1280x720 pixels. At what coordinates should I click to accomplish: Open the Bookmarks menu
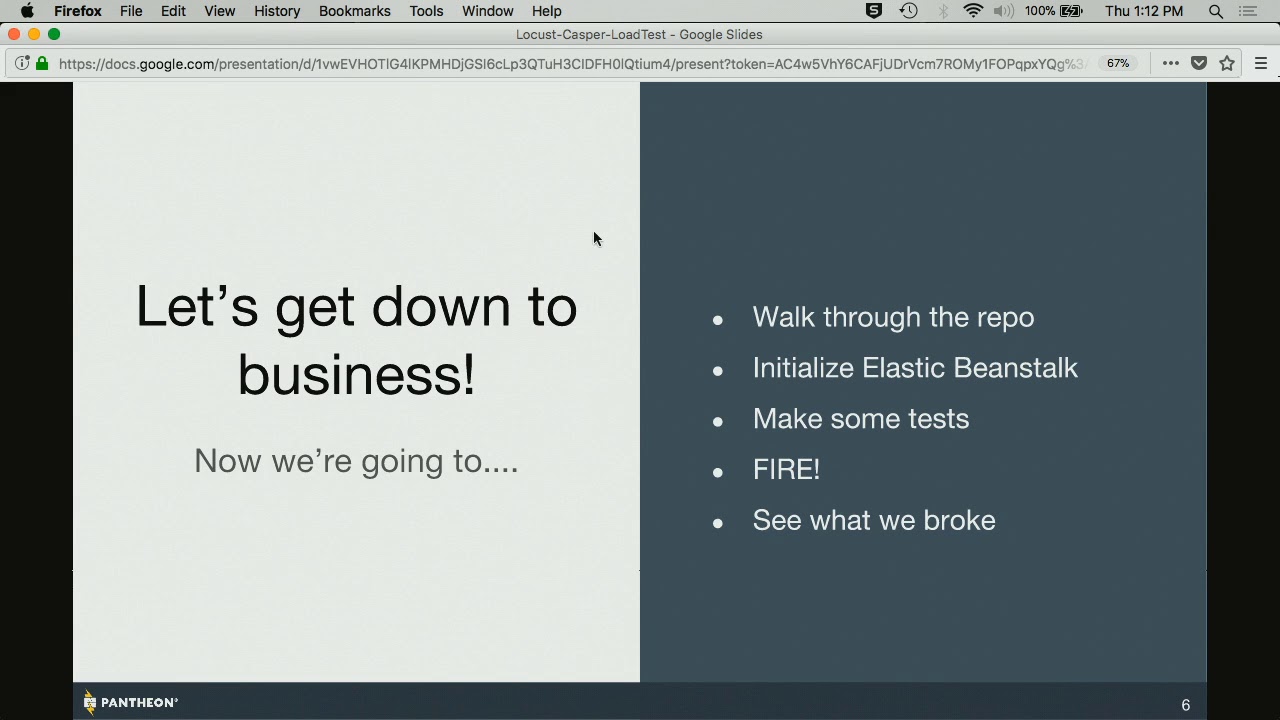click(354, 11)
